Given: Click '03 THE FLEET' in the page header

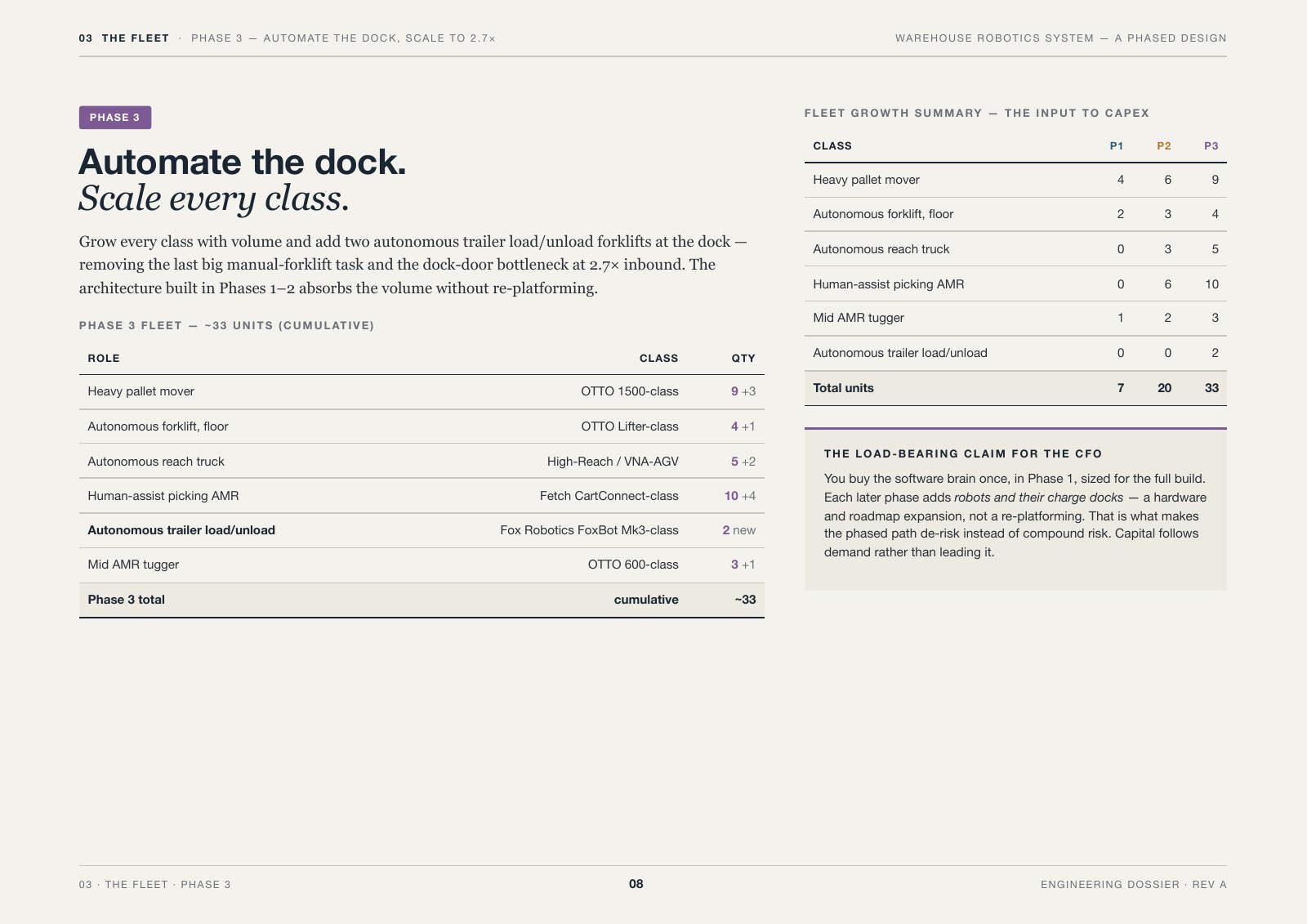Looking at the screenshot, I should (x=124, y=38).
